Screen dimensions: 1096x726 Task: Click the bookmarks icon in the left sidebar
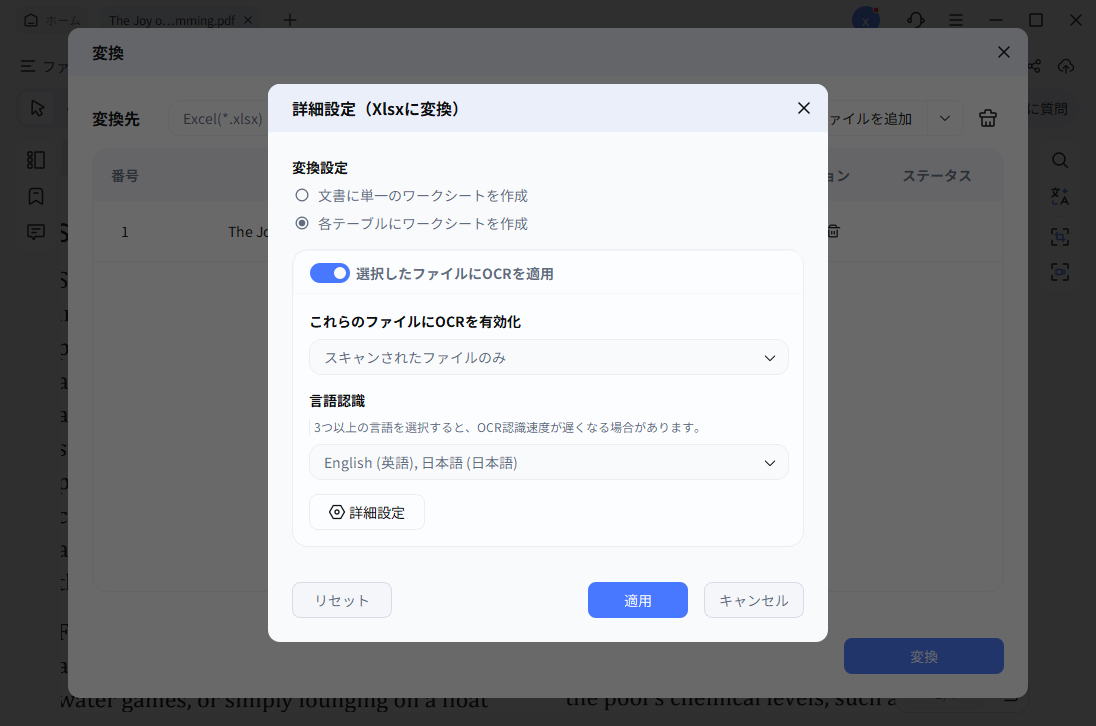36,196
